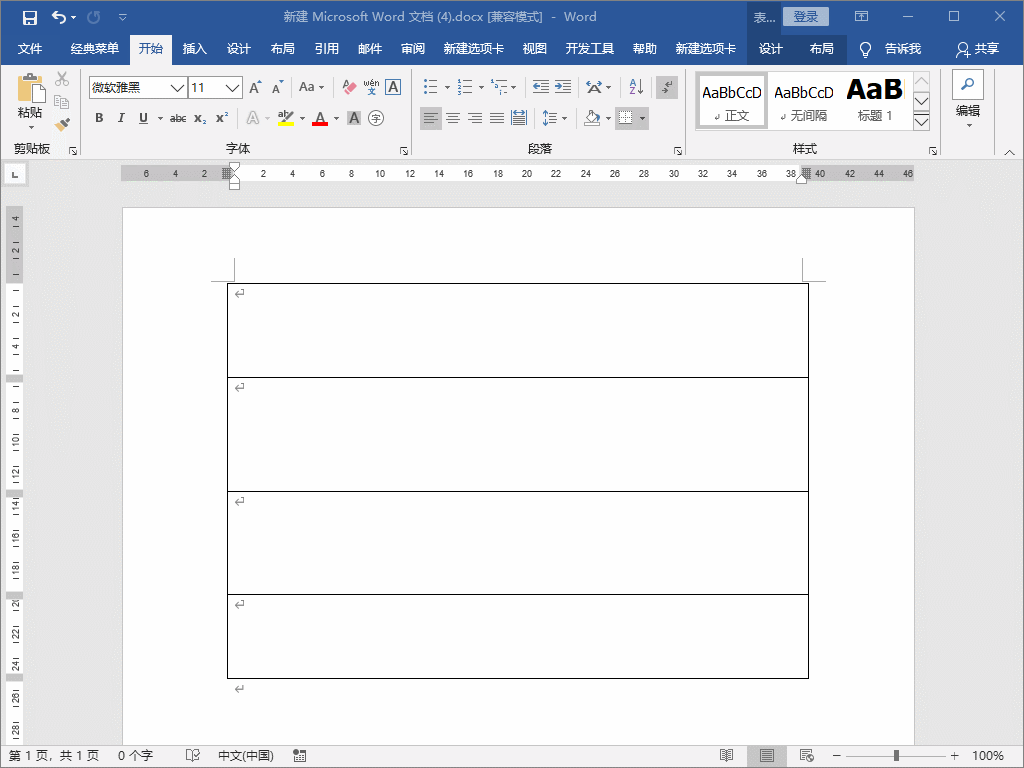The width and height of the screenshot is (1024, 768).
Task: Apply character shading icon
Action: coord(354,118)
